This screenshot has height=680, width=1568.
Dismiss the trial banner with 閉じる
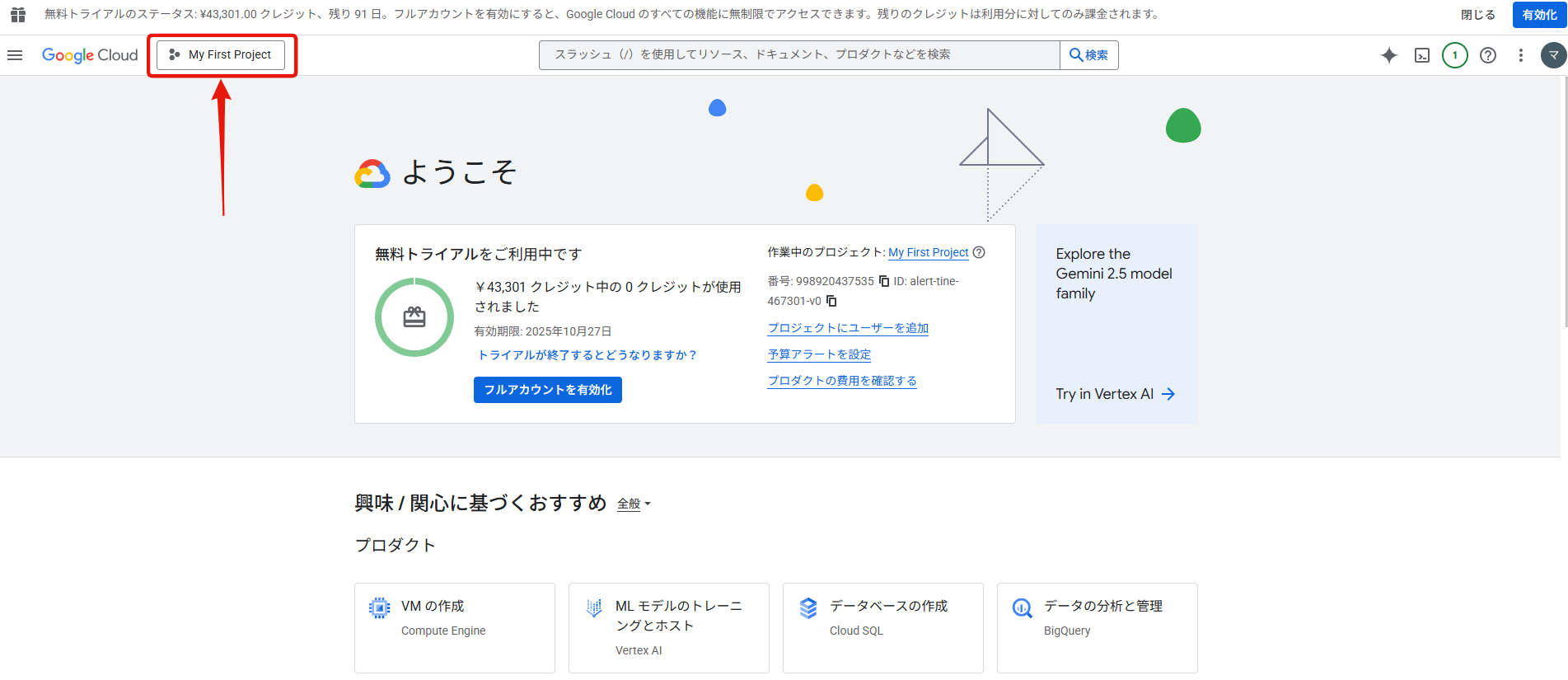point(1477,15)
